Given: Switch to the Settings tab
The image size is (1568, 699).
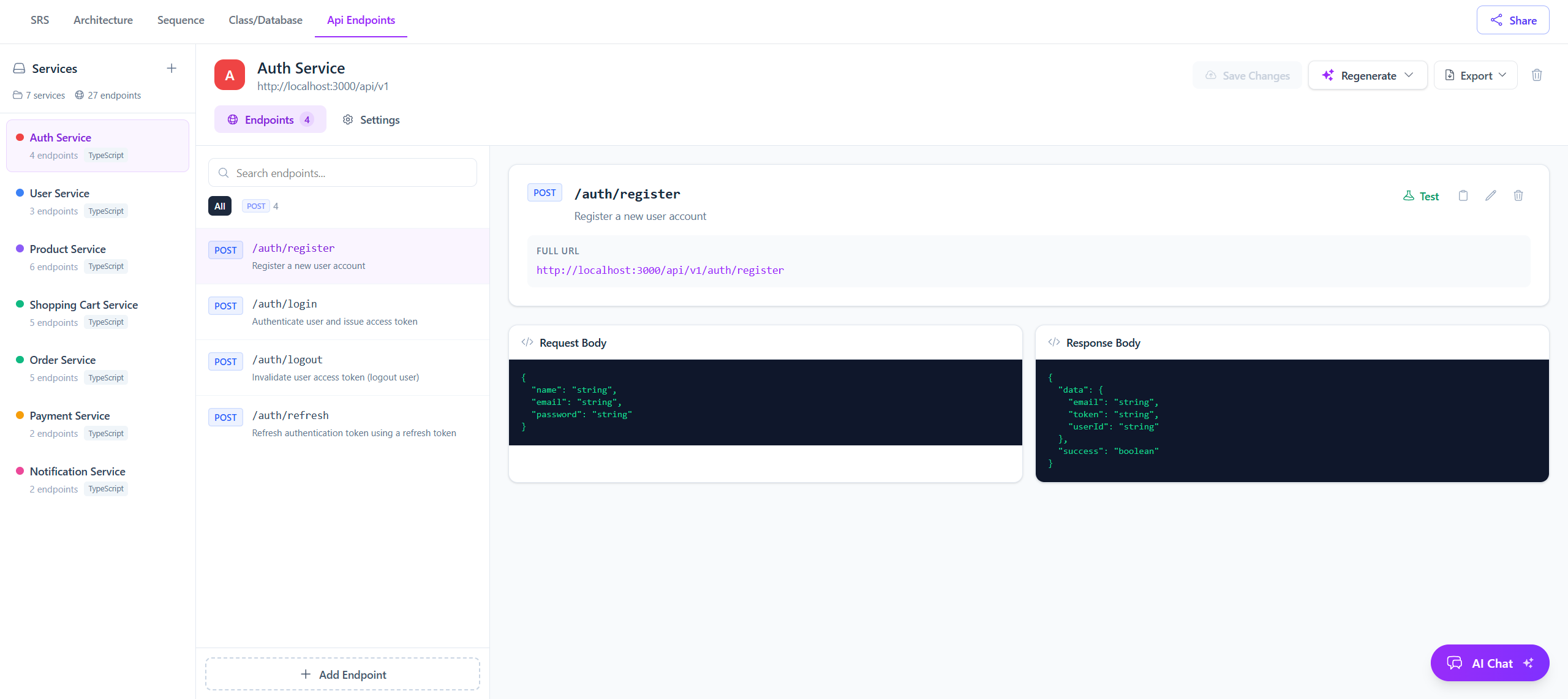Looking at the screenshot, I should (x=371, y=119).
